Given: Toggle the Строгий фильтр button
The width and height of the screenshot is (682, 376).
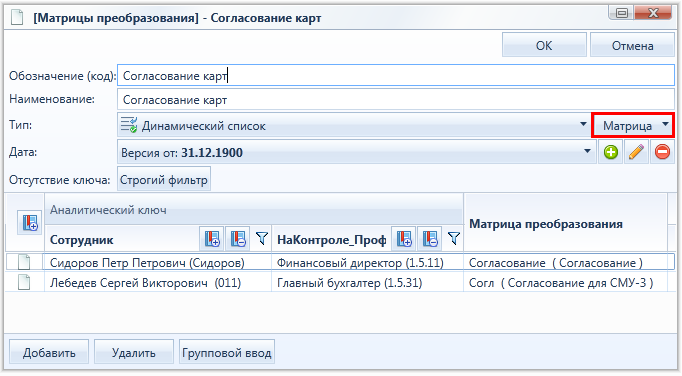Looking at the screenshot, I should coord(164,179).
